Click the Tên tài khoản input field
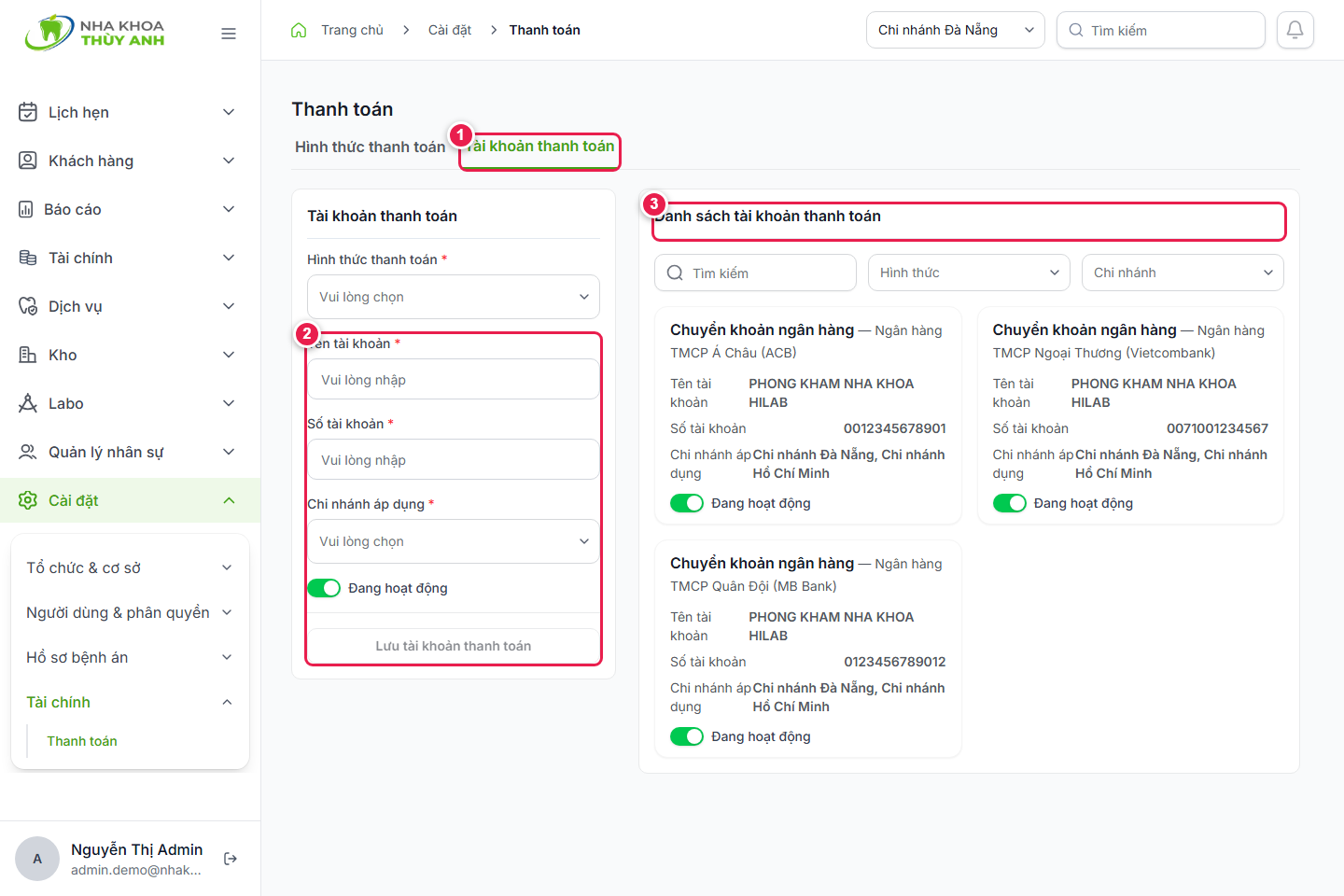1344x896 pixels. pos(454,380)
